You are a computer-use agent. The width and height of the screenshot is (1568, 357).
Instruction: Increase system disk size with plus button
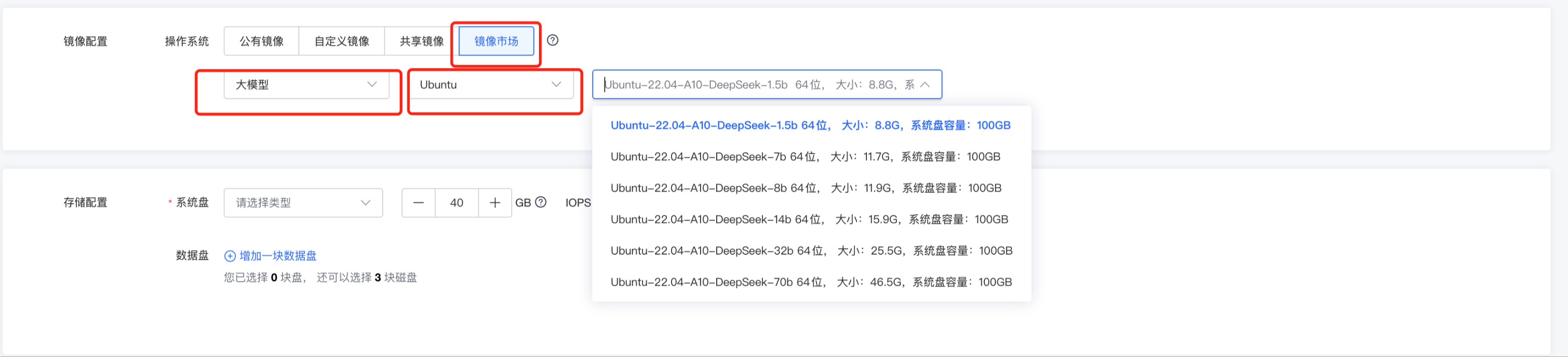click(x=495, y=203)
